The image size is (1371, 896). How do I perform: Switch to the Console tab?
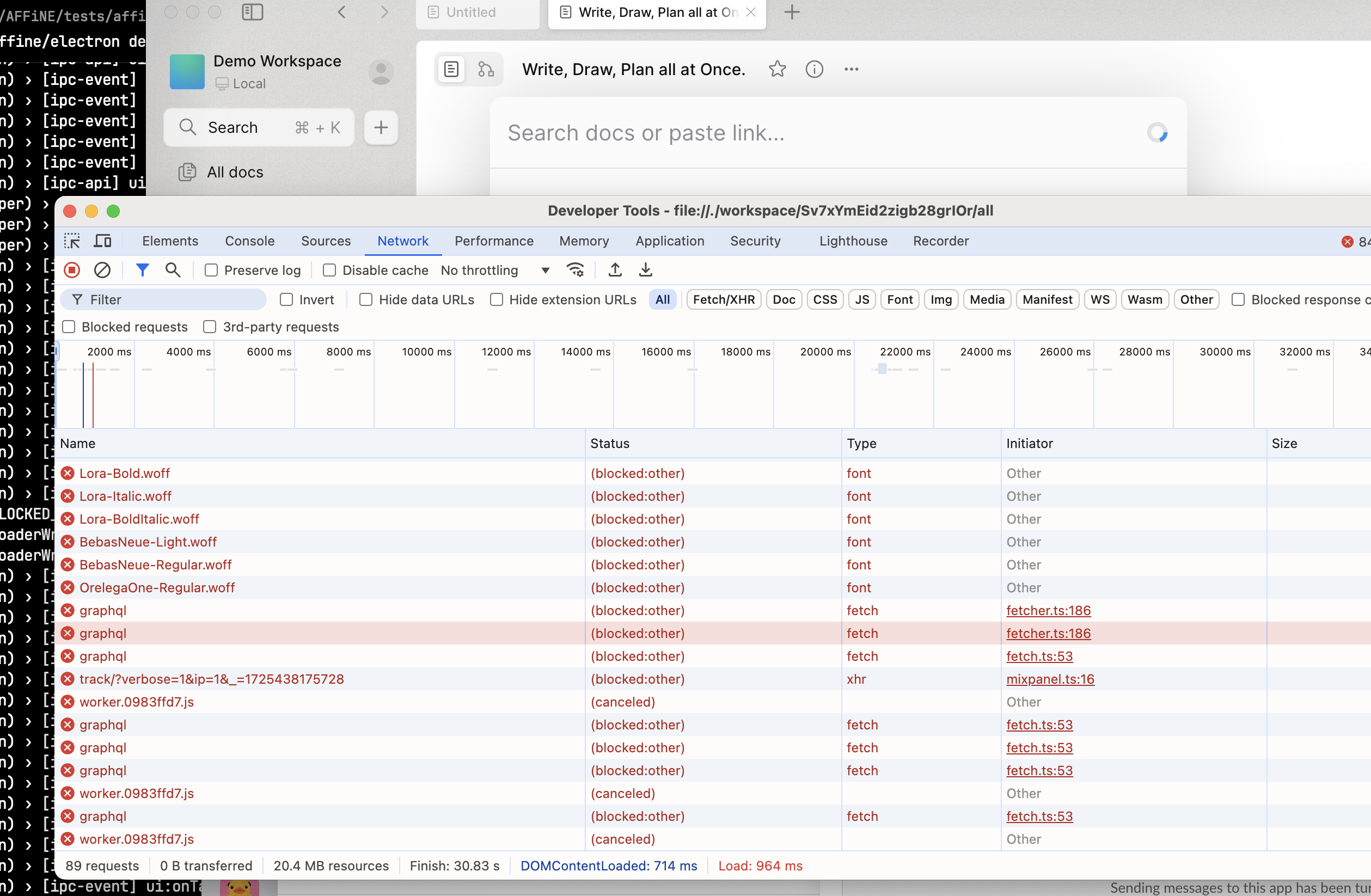pyautogui.click(x=249, y=241)
